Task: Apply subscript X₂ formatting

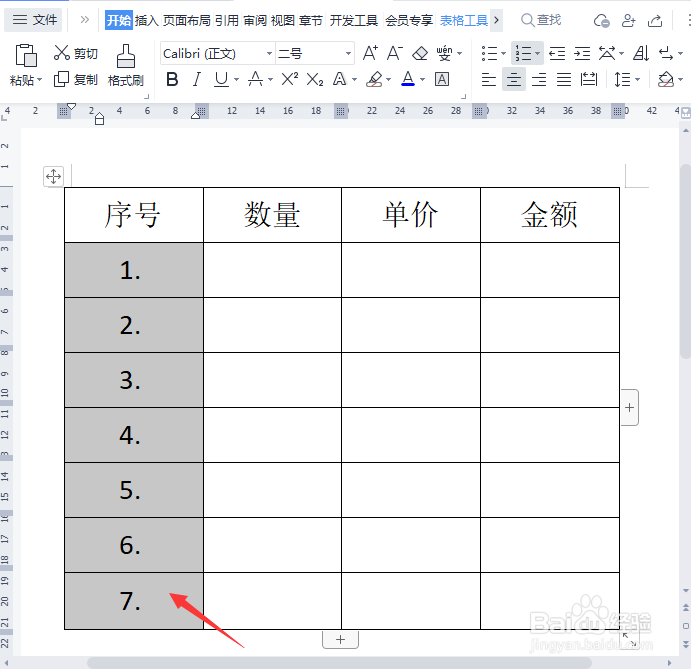Action: [x=315, y=80]
